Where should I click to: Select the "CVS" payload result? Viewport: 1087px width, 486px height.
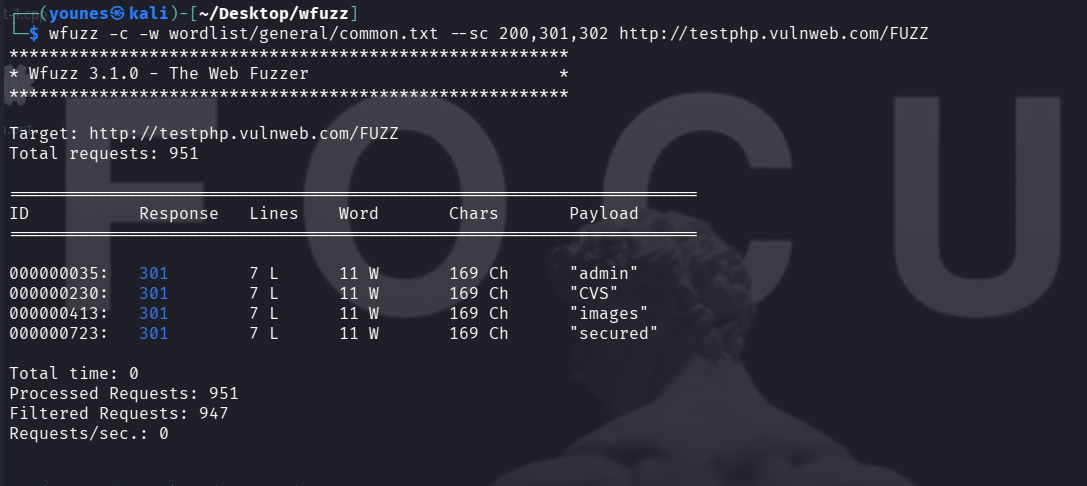tap(593, 293)
